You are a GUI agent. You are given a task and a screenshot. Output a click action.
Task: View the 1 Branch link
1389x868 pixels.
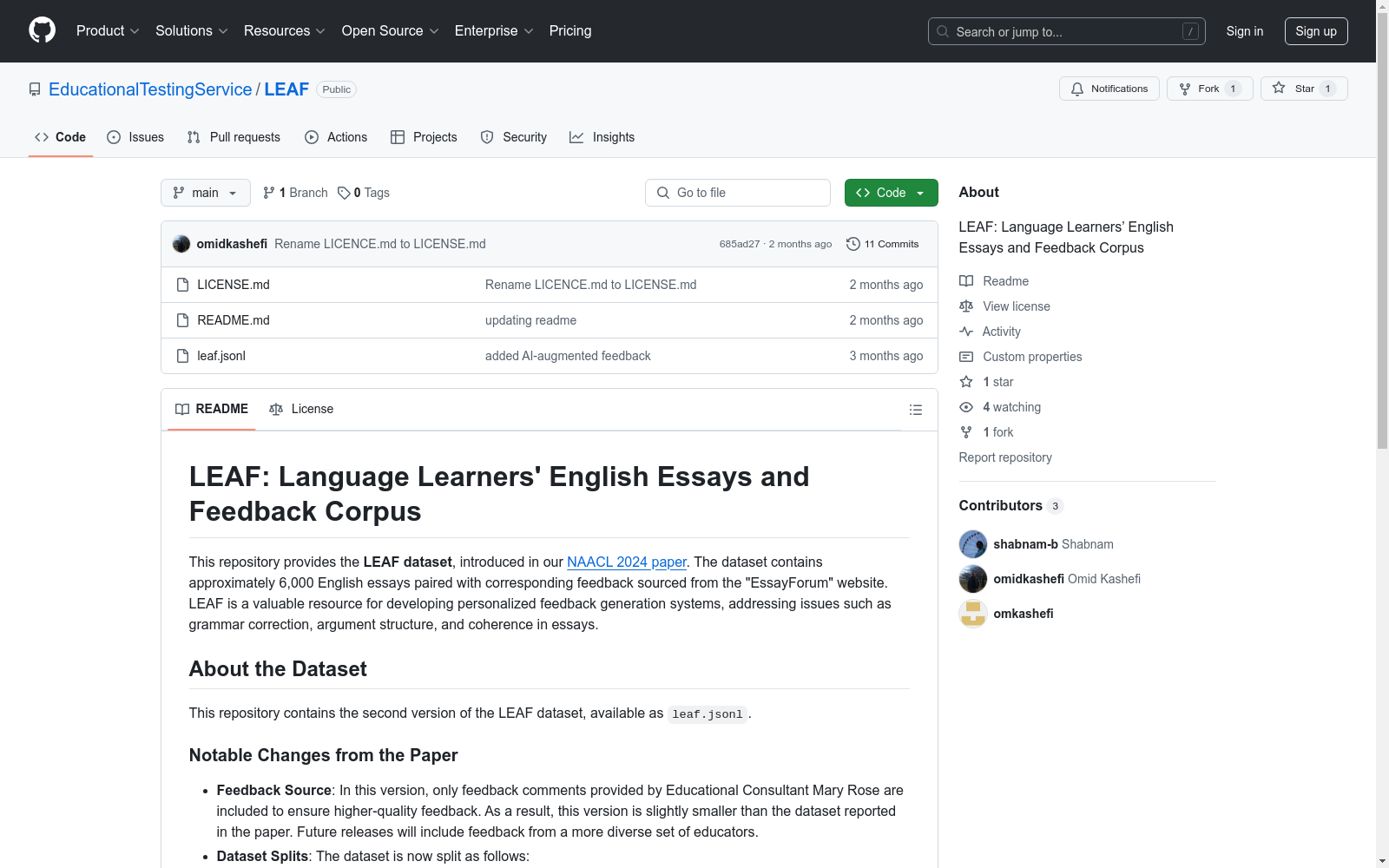(x=295, y=193)
